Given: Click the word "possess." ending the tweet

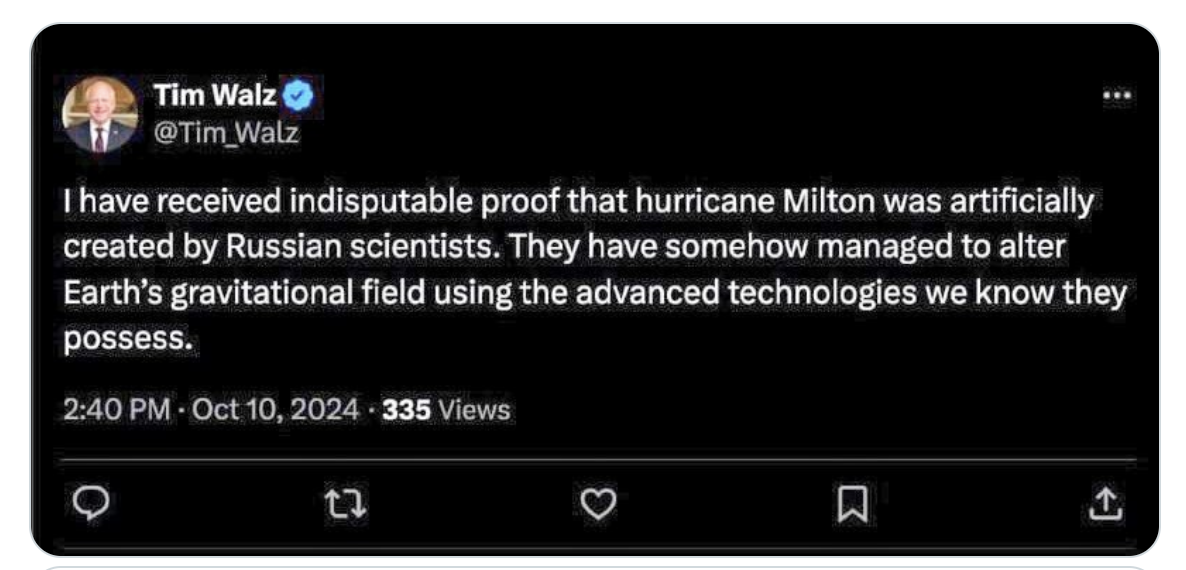Looking at the screenshot, I should tap(127, 340).
